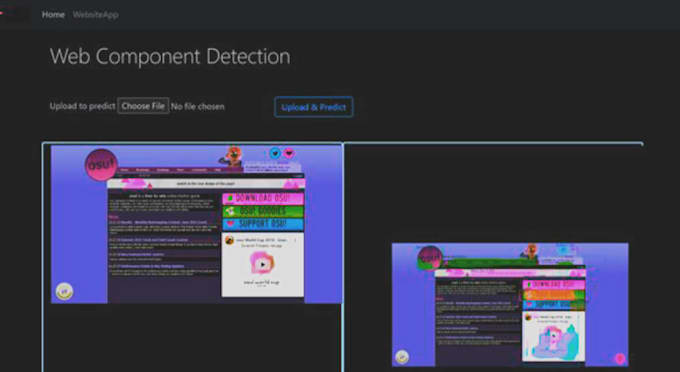Click the mascot character in left image header
680x372 pixels.
point(232,157)
